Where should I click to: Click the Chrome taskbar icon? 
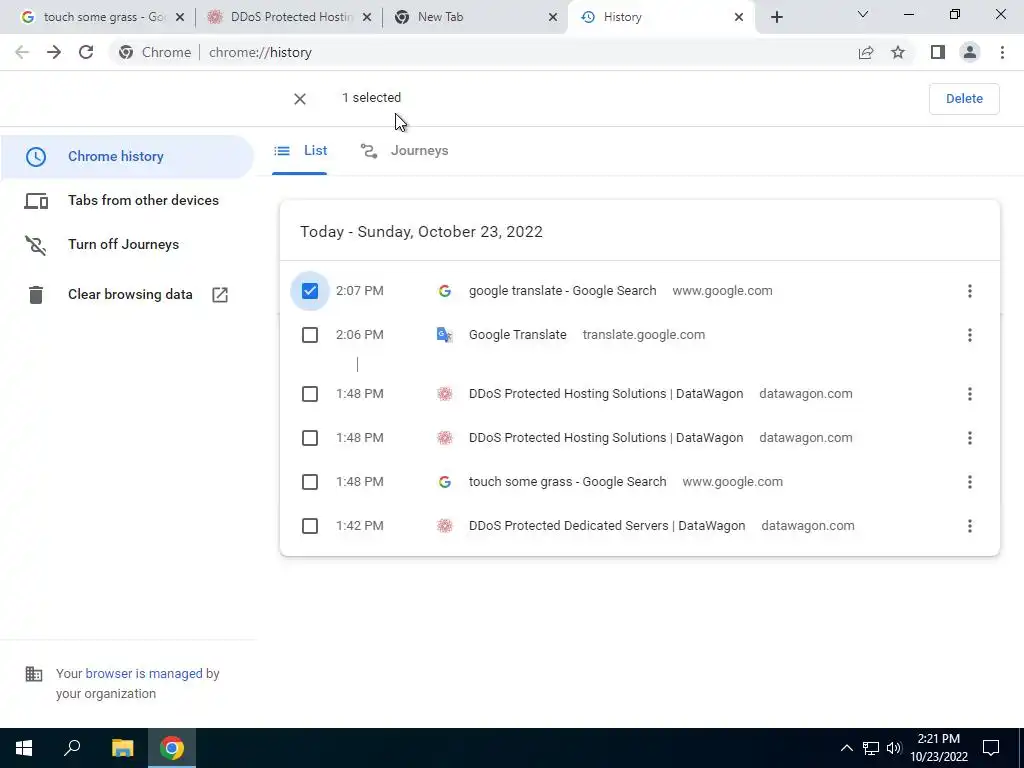pyautogui.click(x=171, y=748)
